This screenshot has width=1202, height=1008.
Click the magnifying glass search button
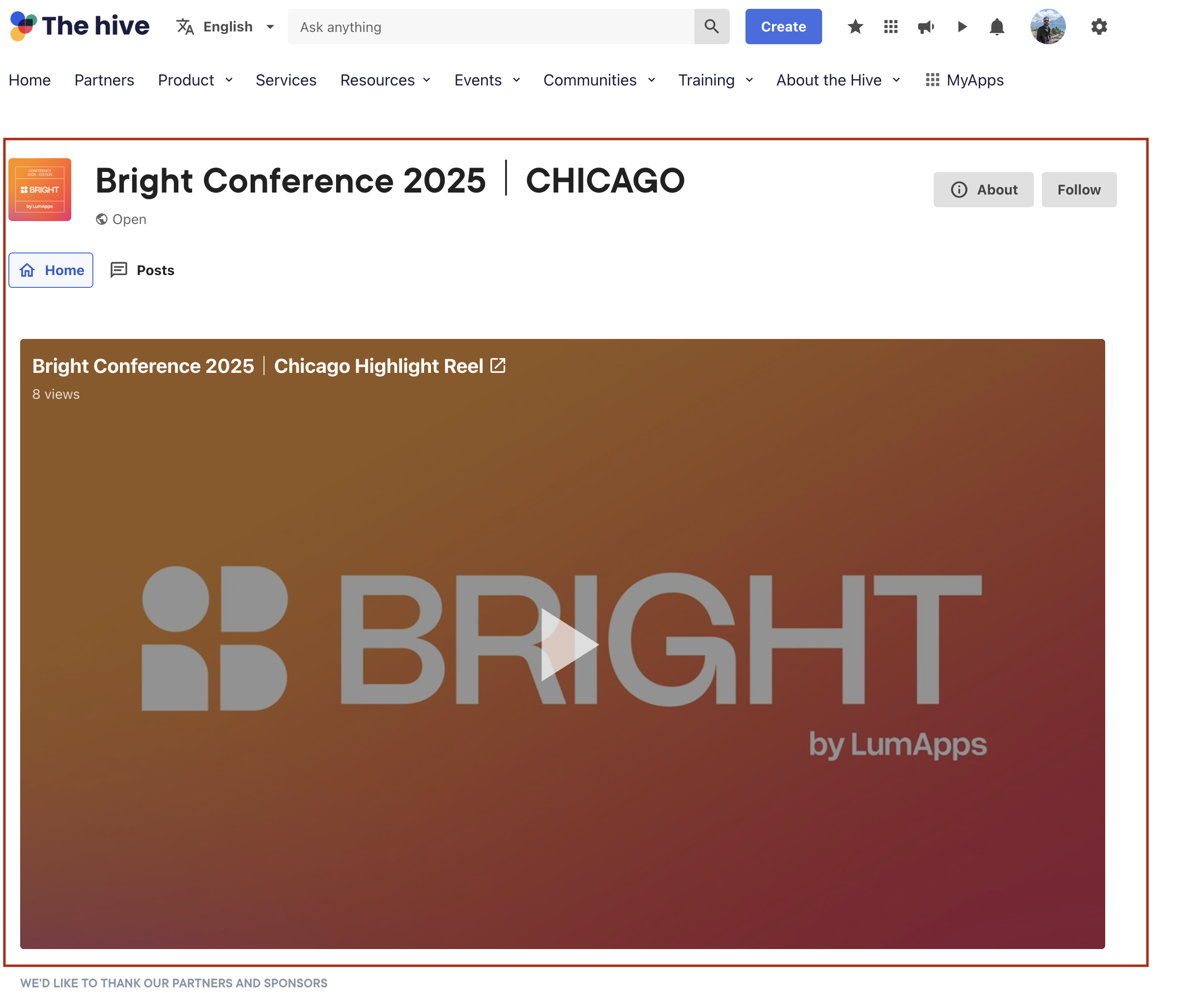tap(712, 27)
